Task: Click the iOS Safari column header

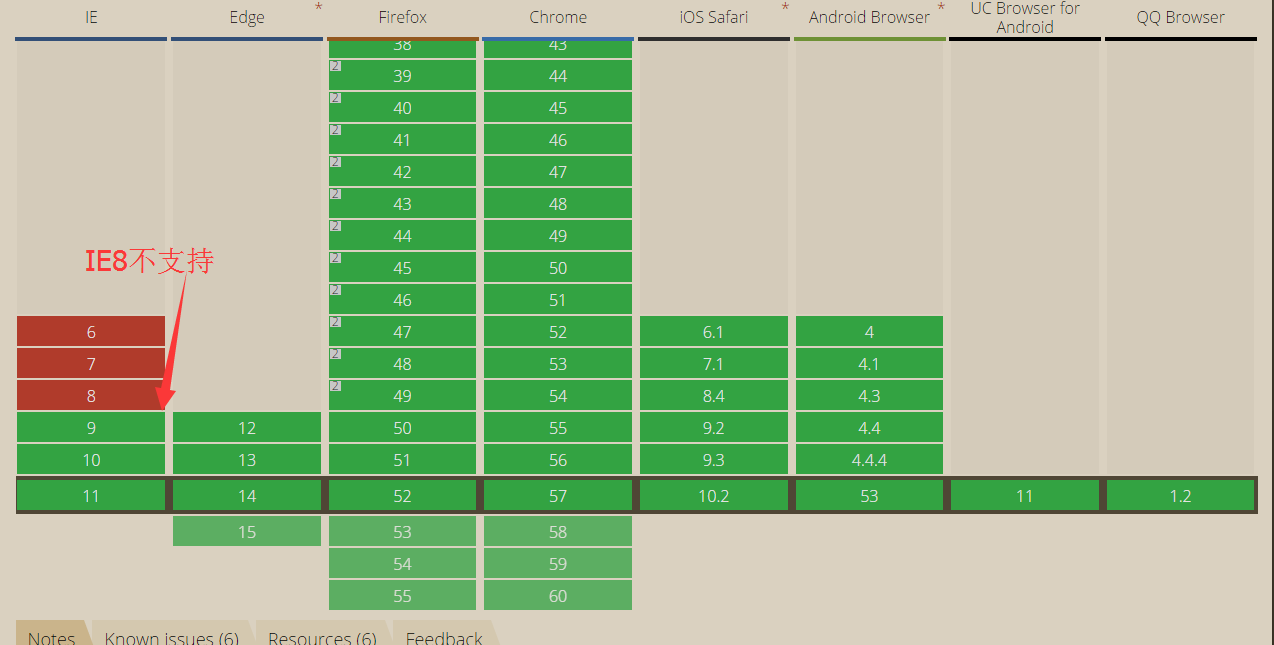Action: [714, 17]
